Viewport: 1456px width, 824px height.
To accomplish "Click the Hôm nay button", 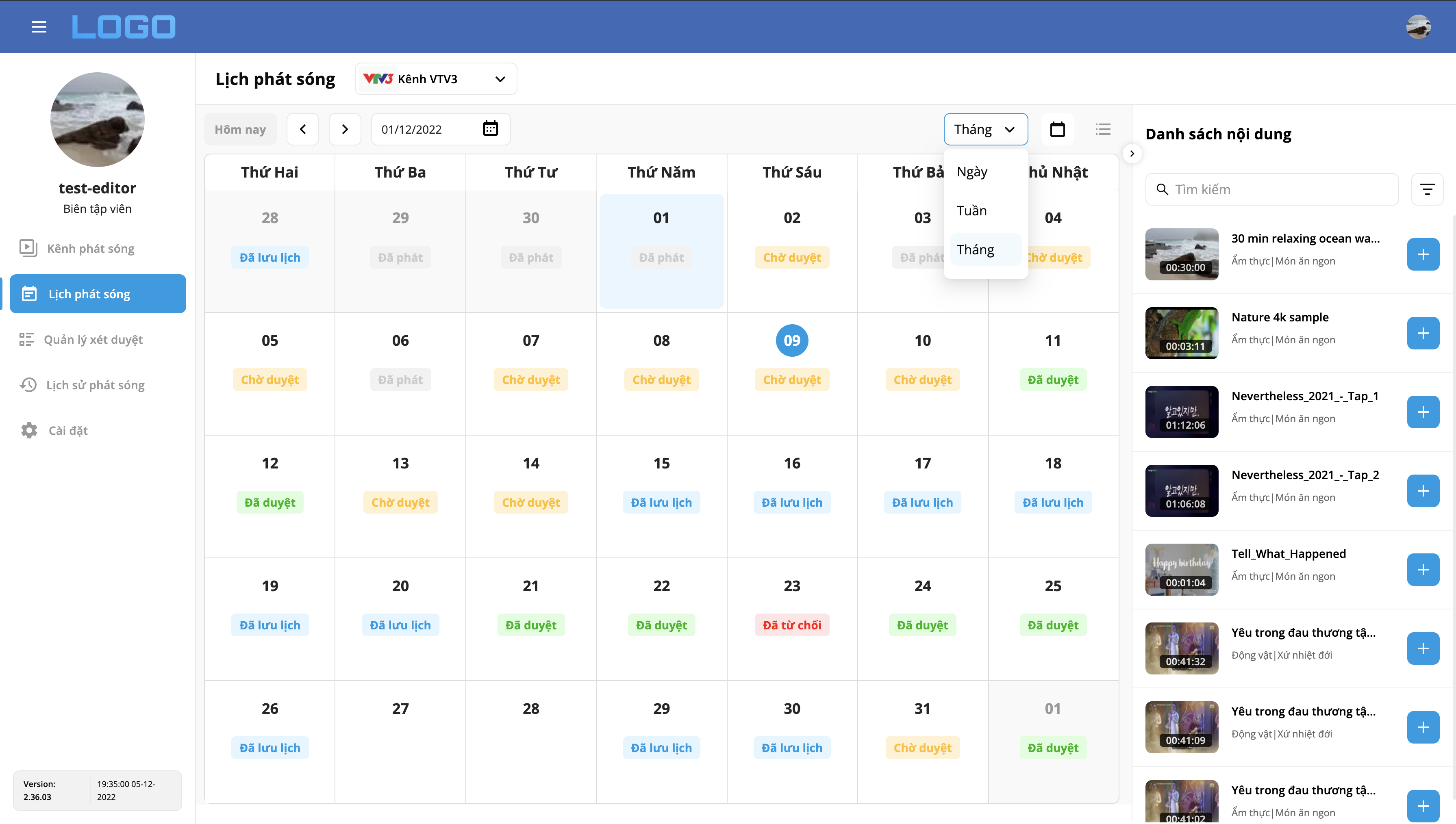I will [240, 129].
